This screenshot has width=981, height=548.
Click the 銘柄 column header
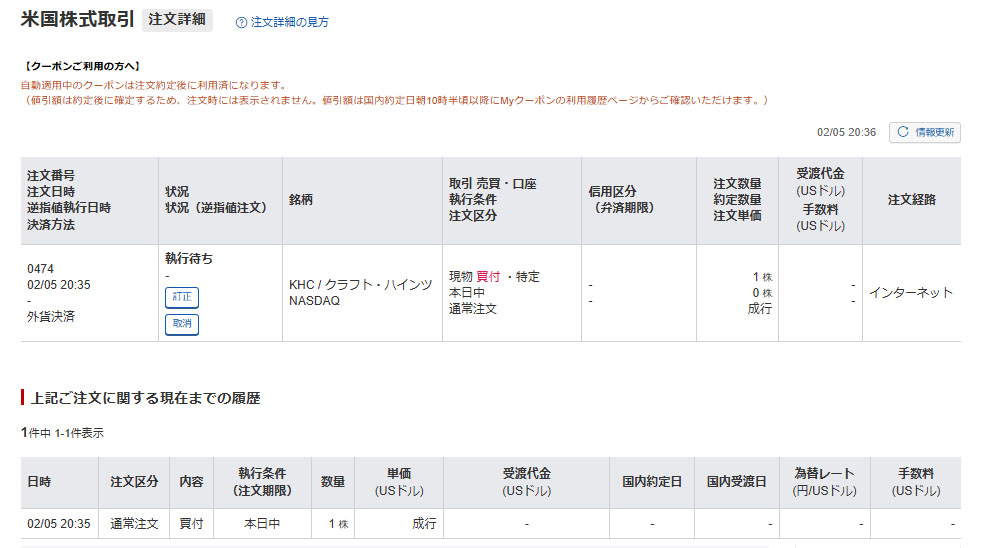click(x=301, y=200)
